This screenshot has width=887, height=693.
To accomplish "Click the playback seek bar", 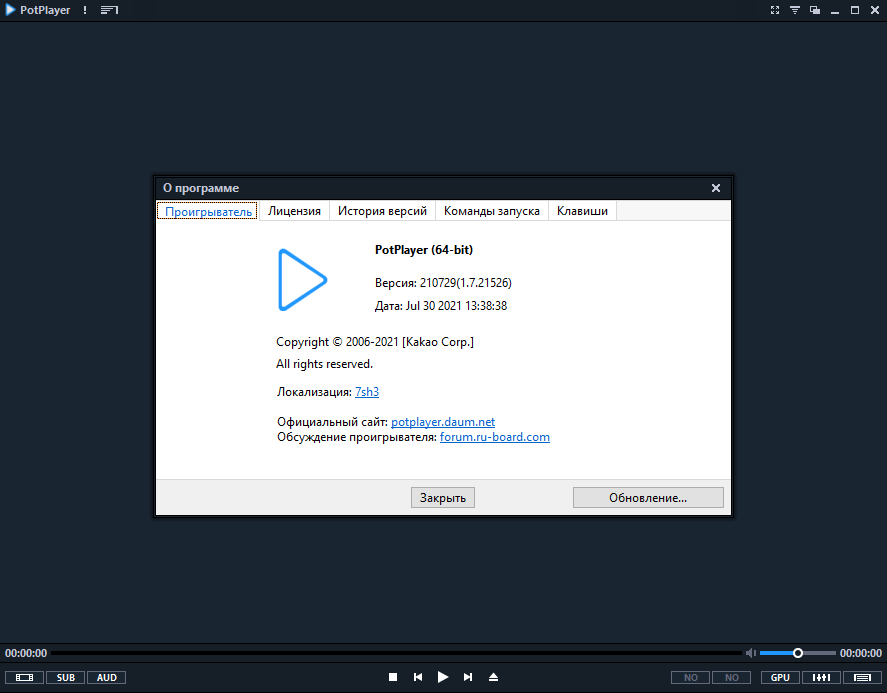I will coord(396,653).
